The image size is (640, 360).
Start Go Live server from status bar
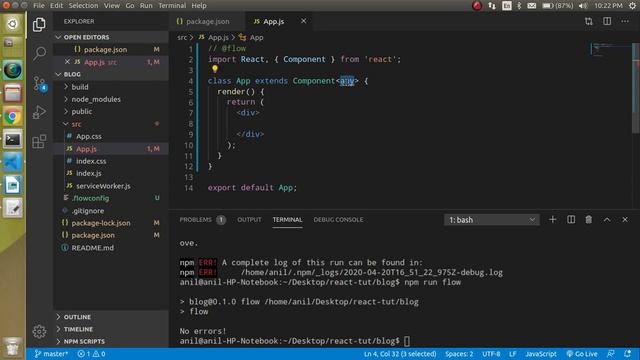[582, 354]
